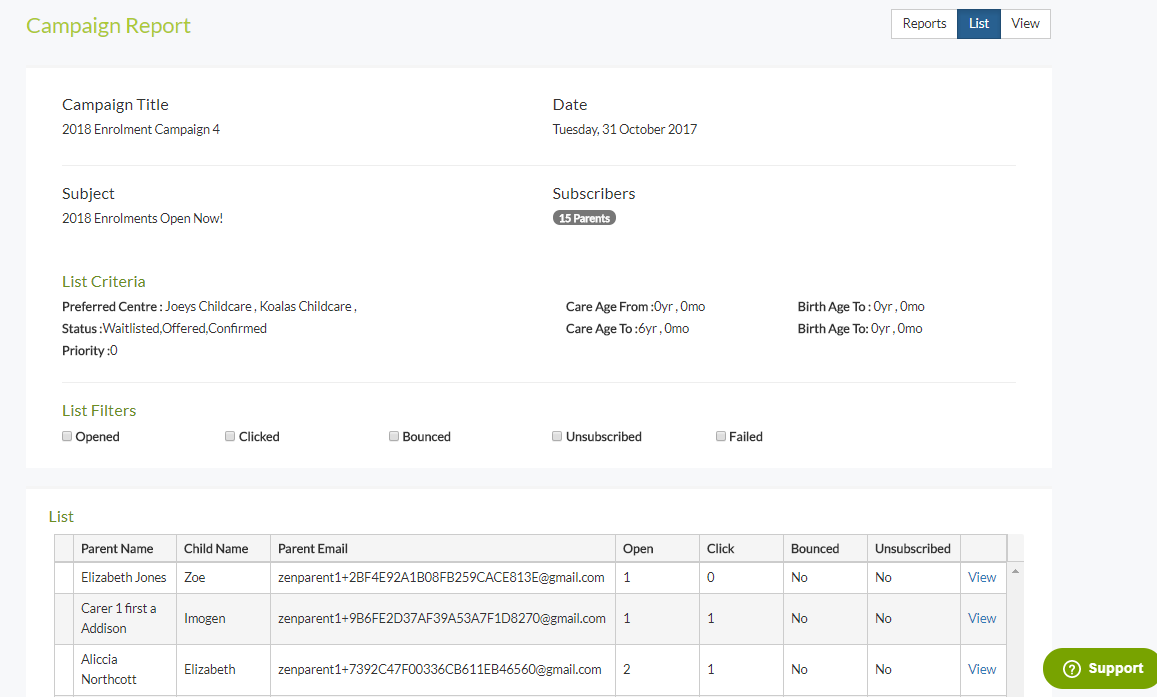This screenshot has width=1157, height=697.
Task: Enable the Bounced filter checkbox
Action: click(394, 436)
